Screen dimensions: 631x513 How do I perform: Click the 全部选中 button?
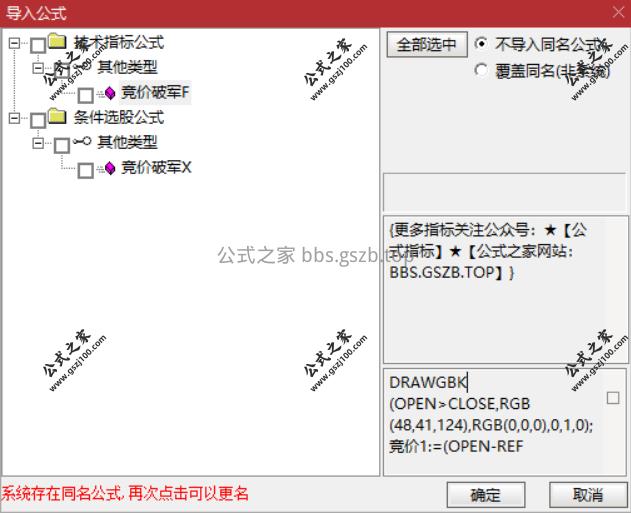click(x=427, y=44)
